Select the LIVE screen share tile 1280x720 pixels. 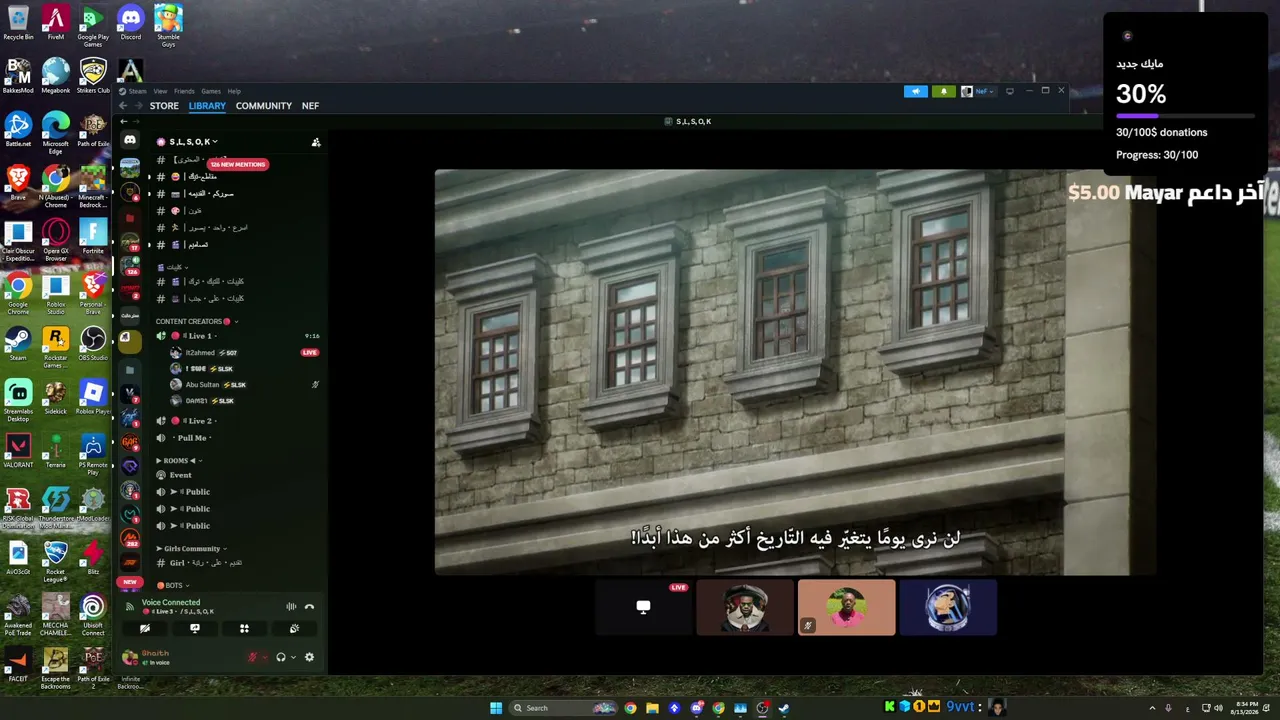click(643, 607)
